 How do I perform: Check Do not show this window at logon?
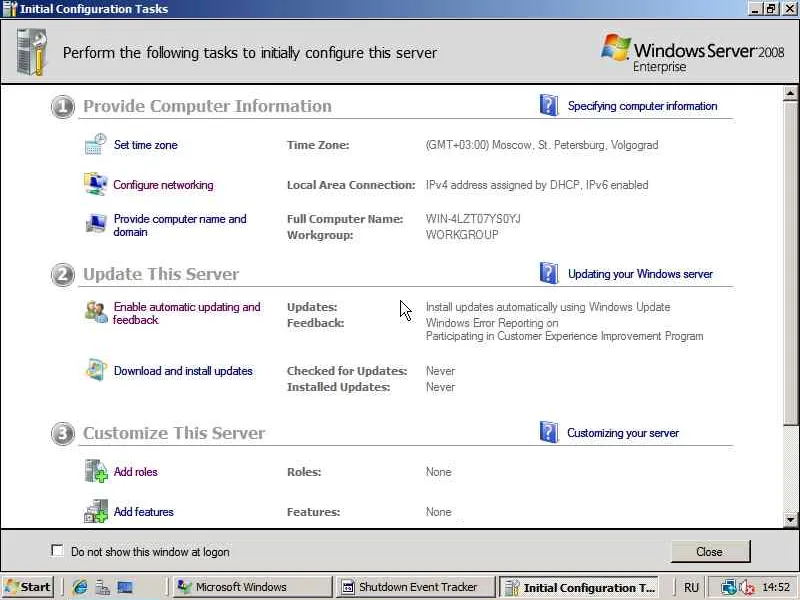[58, 551]
